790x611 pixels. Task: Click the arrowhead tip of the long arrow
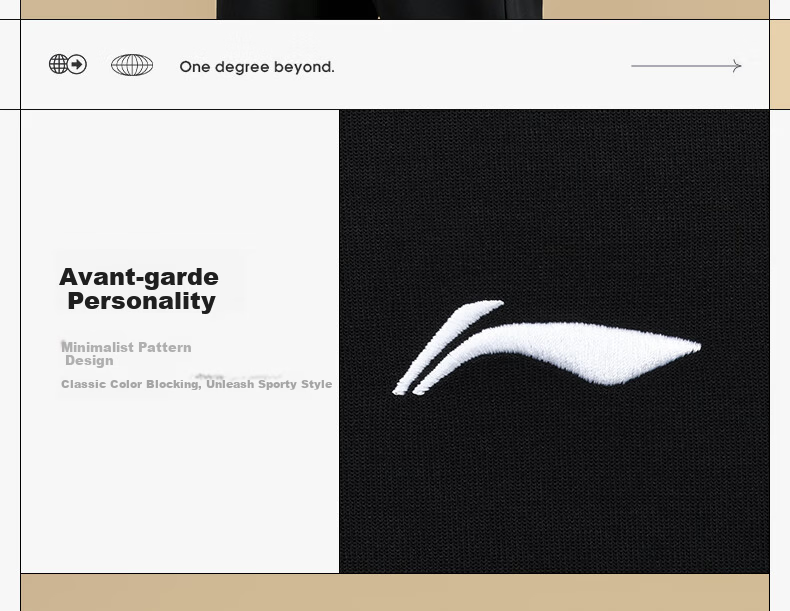pos(738,66)
